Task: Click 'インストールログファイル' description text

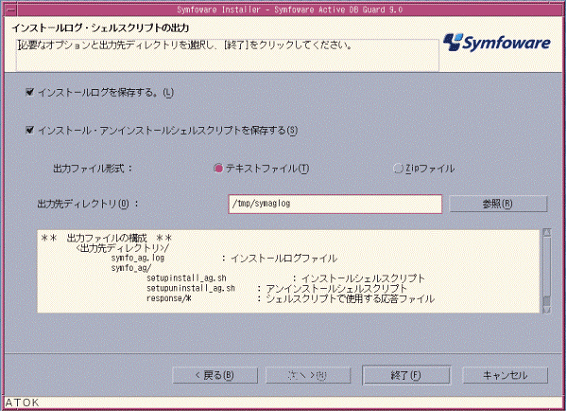Action: [284, 258]
